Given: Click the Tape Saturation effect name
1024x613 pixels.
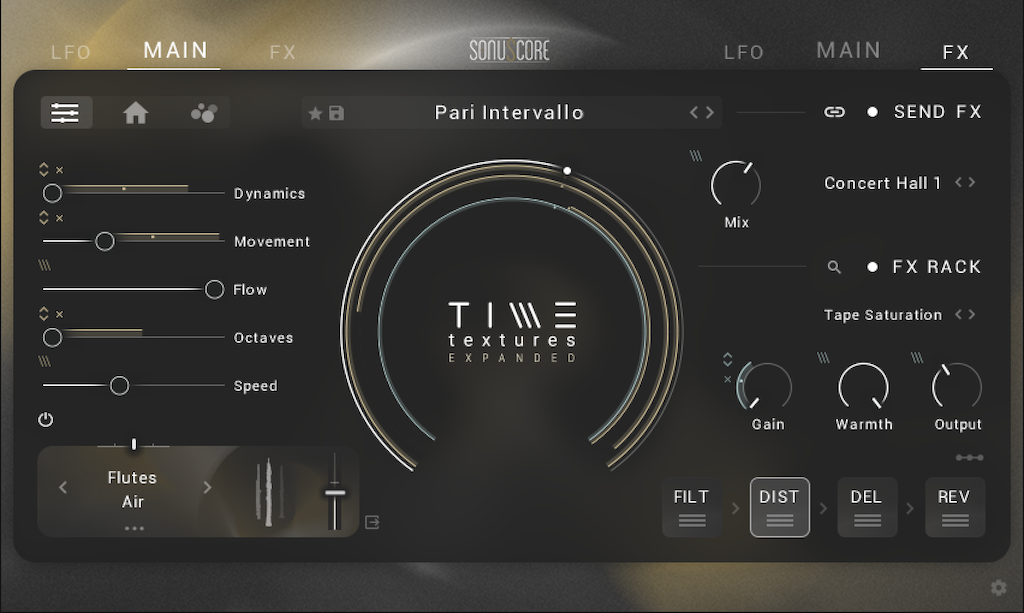Looking at the screenshot, I should [x=883, y=315].
